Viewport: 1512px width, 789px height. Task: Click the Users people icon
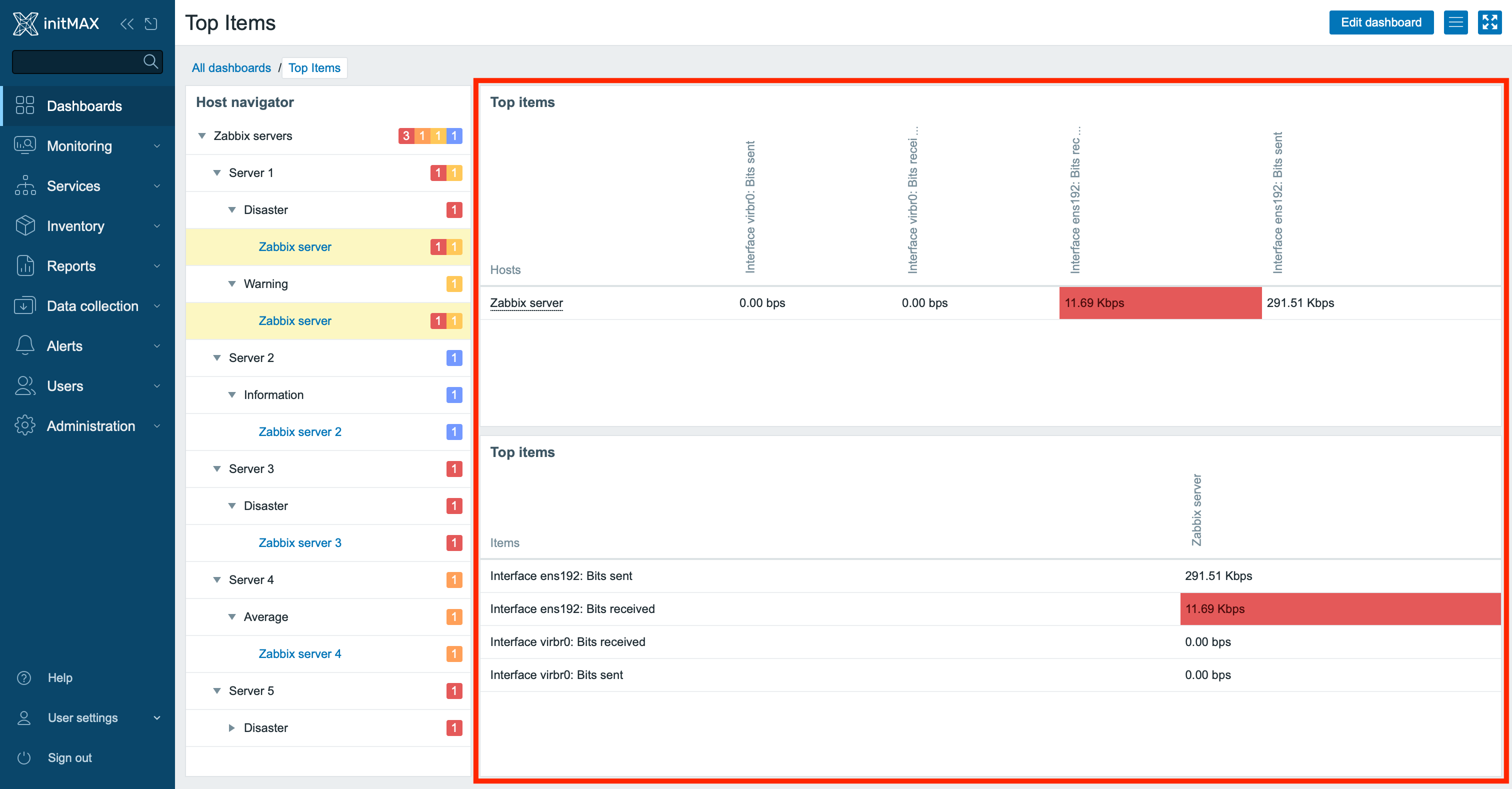pos(24,385)
